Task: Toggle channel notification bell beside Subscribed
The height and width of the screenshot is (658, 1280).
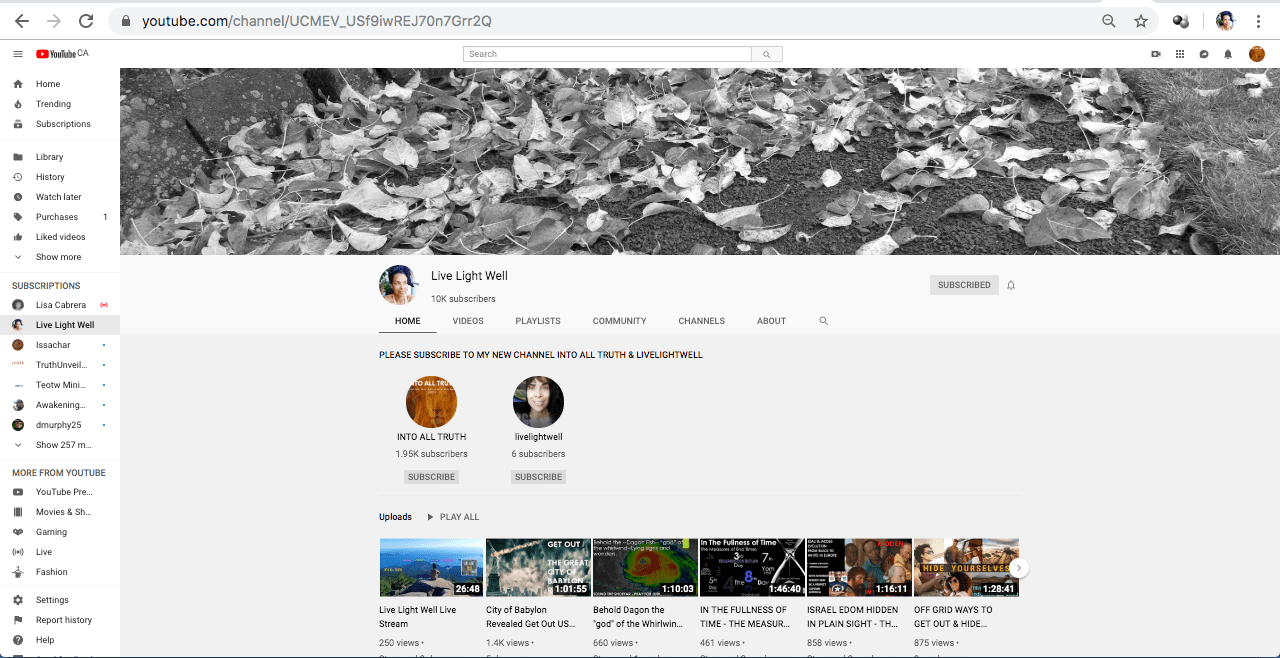Action: pyautogui.click(x=1011, y=285)
